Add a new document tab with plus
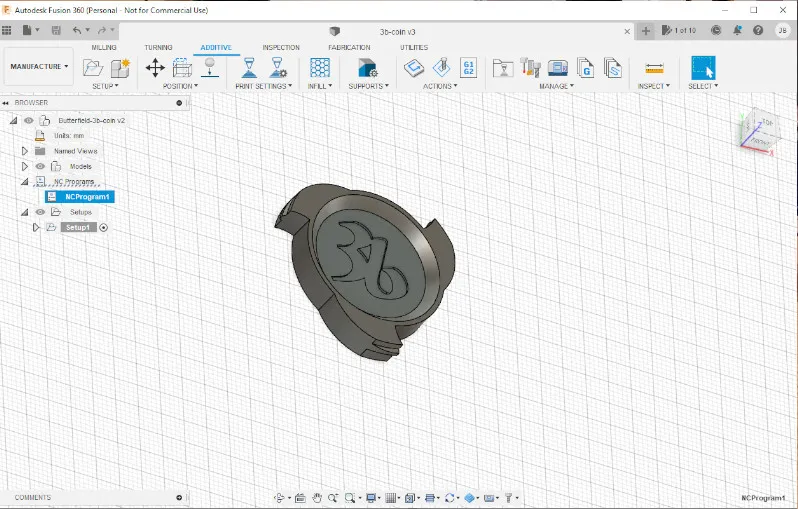The image size is (798, 509). (645, 31)
